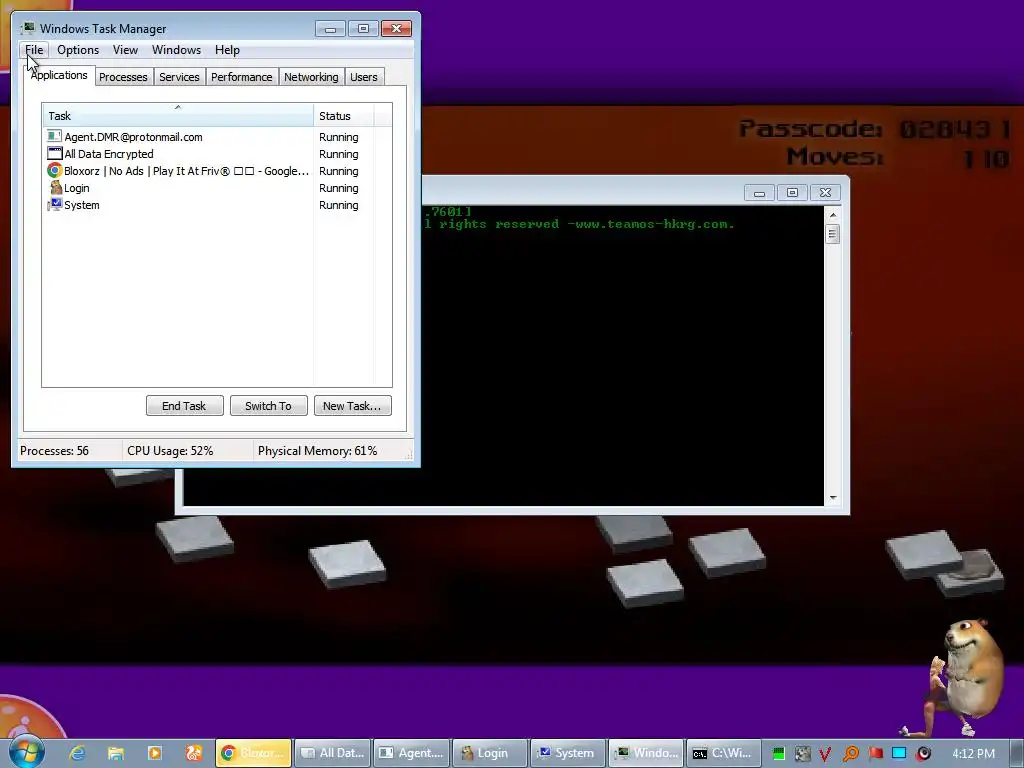Screen dimensions: 1024x768
Task: Click the Agent.DMR task icon in list
Action: (54, 136)
